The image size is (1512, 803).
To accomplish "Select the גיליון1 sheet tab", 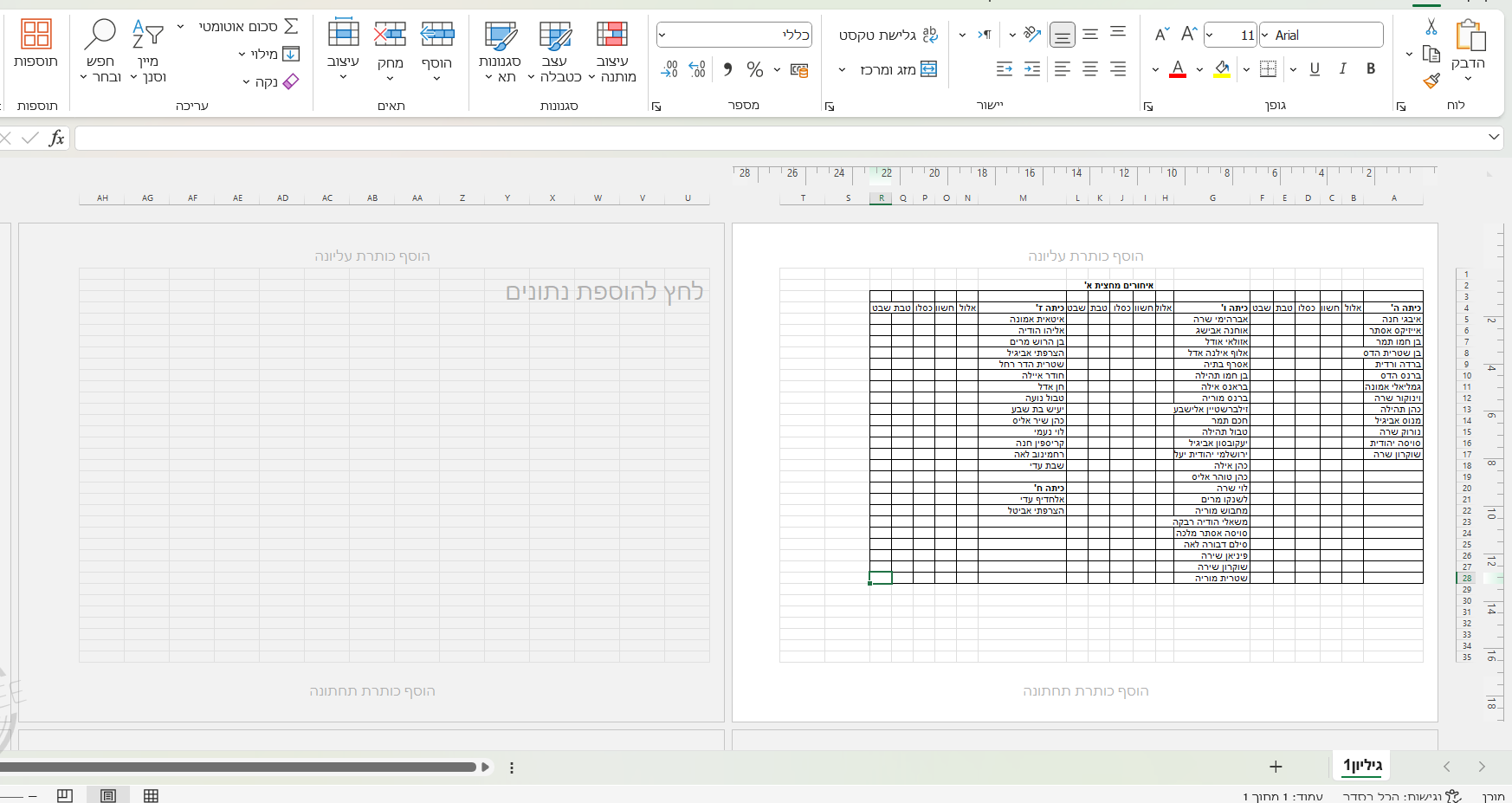I will (1362, 765).
